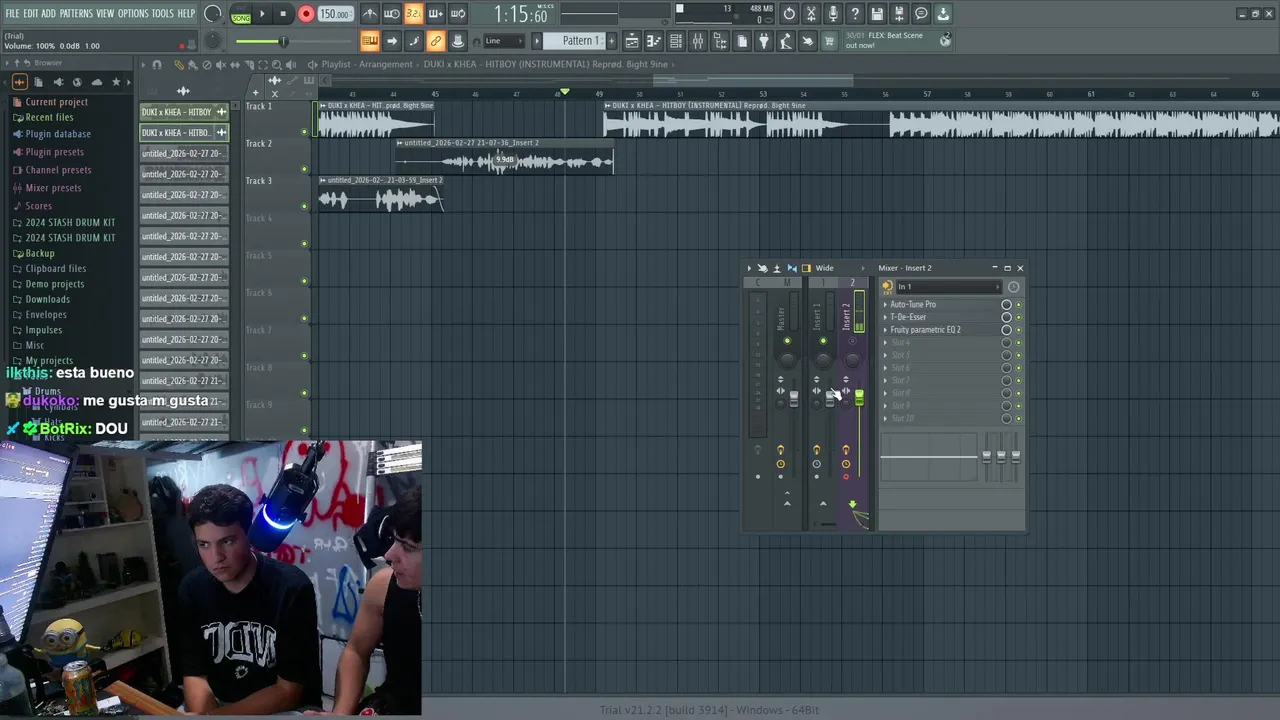The height and width of the screenshot is (720, 1280).
Task: Mute the Master channel green LED
Action: 787,341
